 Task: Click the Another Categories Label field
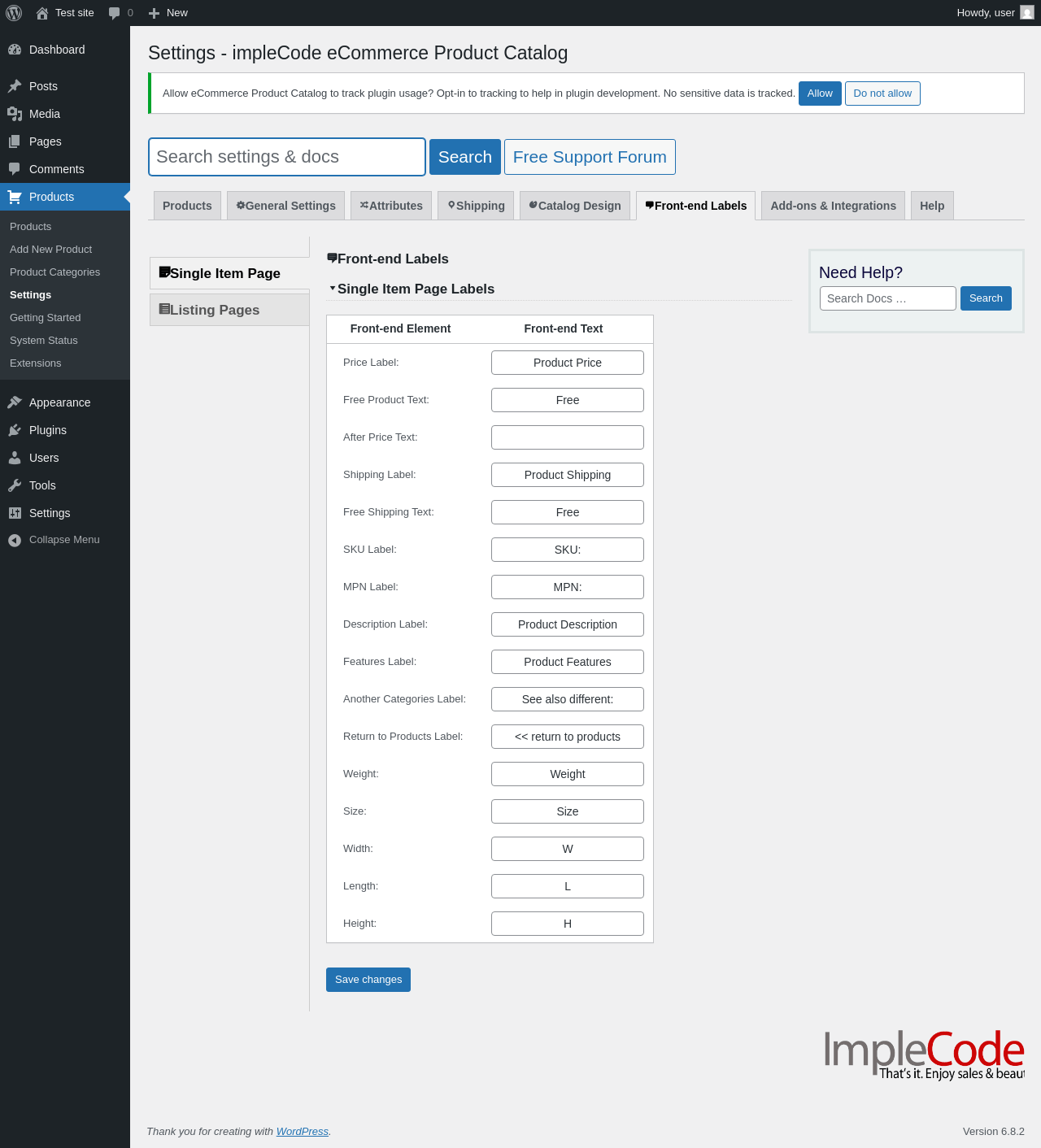[568, 699]
